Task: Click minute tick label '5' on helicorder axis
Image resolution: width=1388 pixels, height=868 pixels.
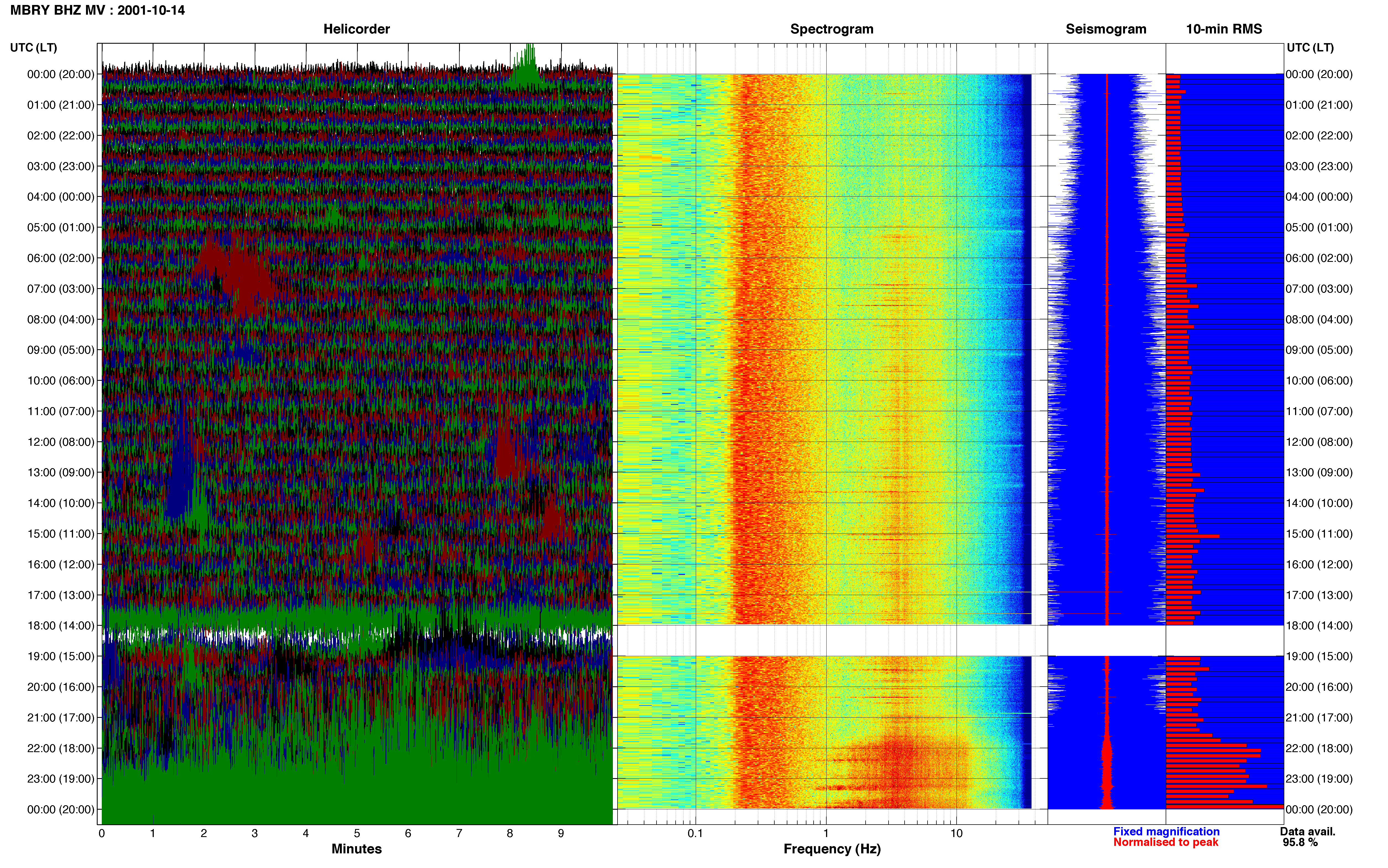Action: (357, 833)
